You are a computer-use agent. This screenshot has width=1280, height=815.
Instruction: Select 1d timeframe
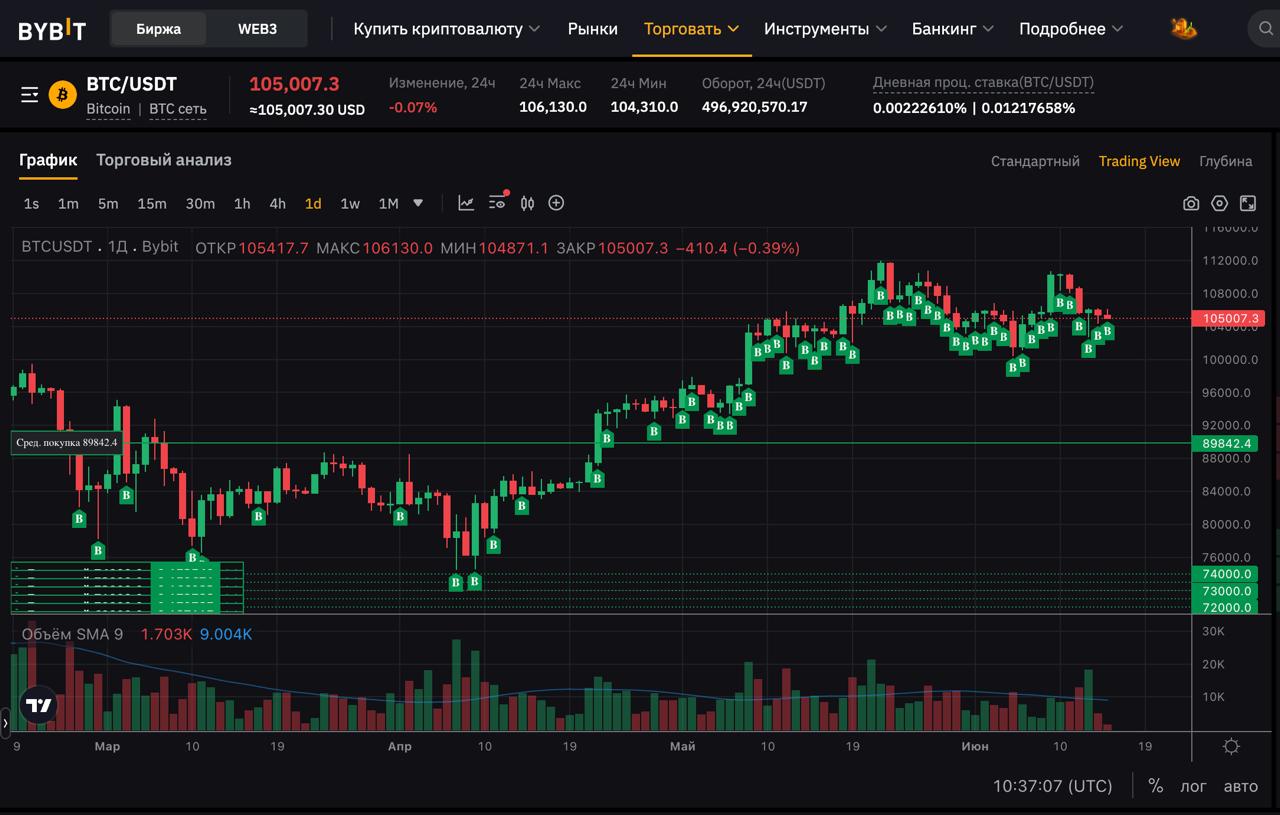313,203
